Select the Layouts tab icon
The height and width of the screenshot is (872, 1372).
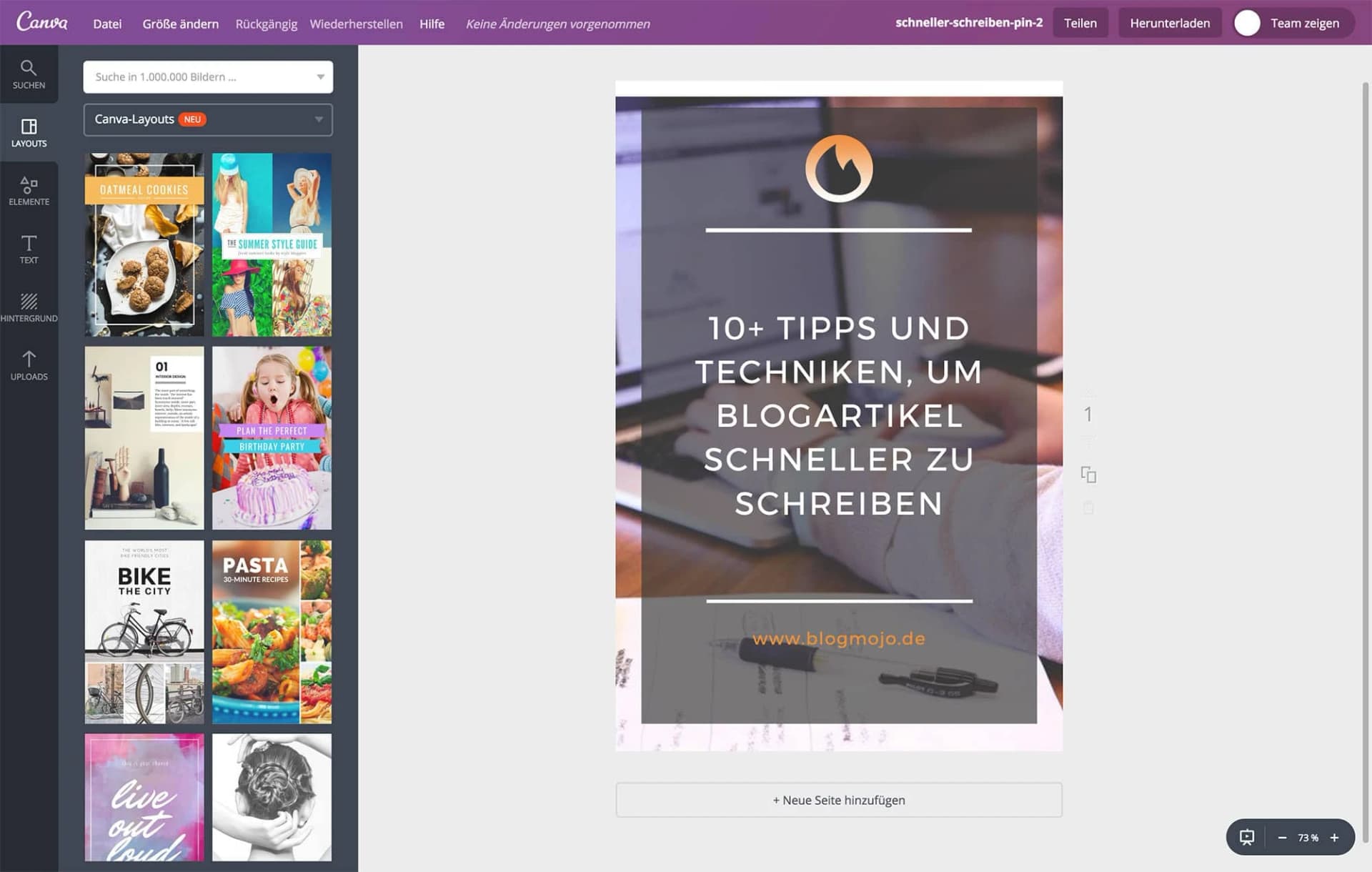pyautogui.click(x=29, y=133)
